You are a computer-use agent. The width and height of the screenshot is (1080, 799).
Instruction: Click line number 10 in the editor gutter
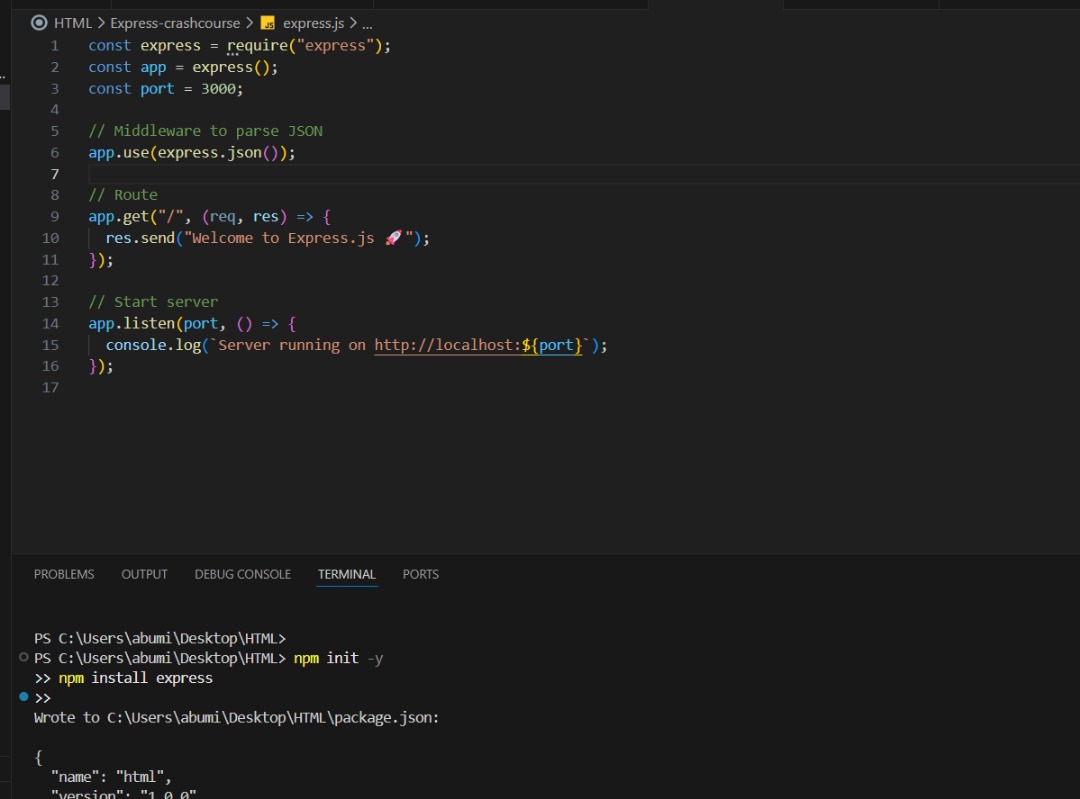coord(50,237)
